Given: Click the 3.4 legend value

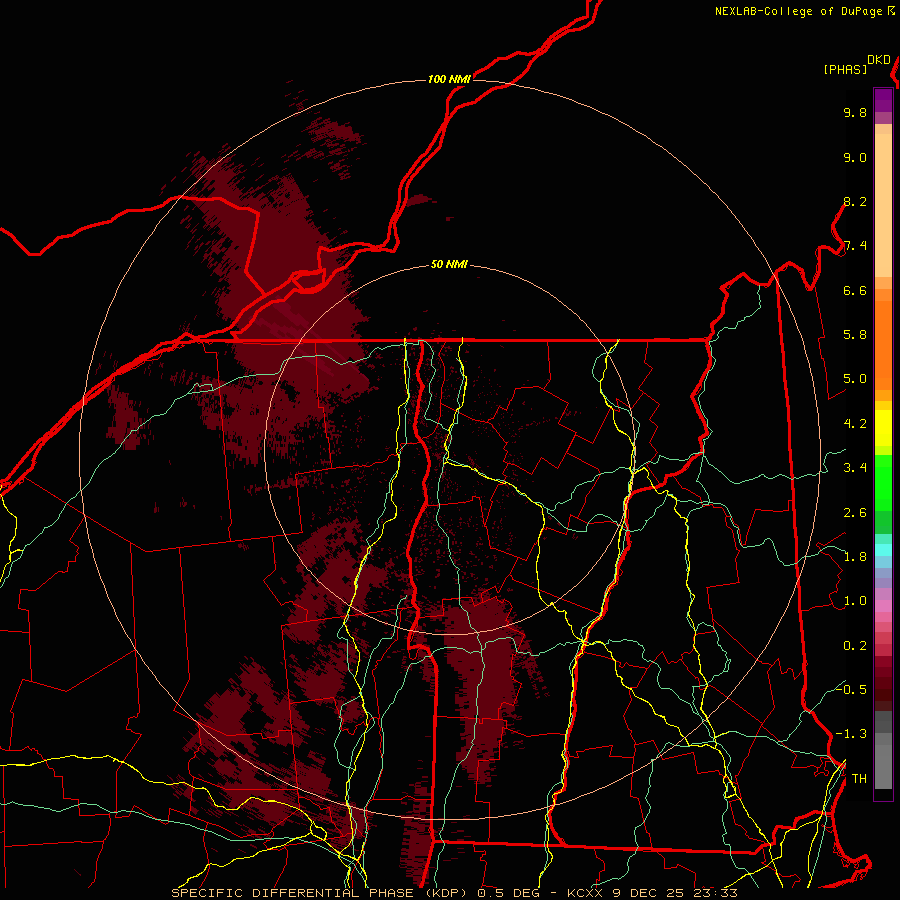Looking at the screenshot, I should click(855, 468).
